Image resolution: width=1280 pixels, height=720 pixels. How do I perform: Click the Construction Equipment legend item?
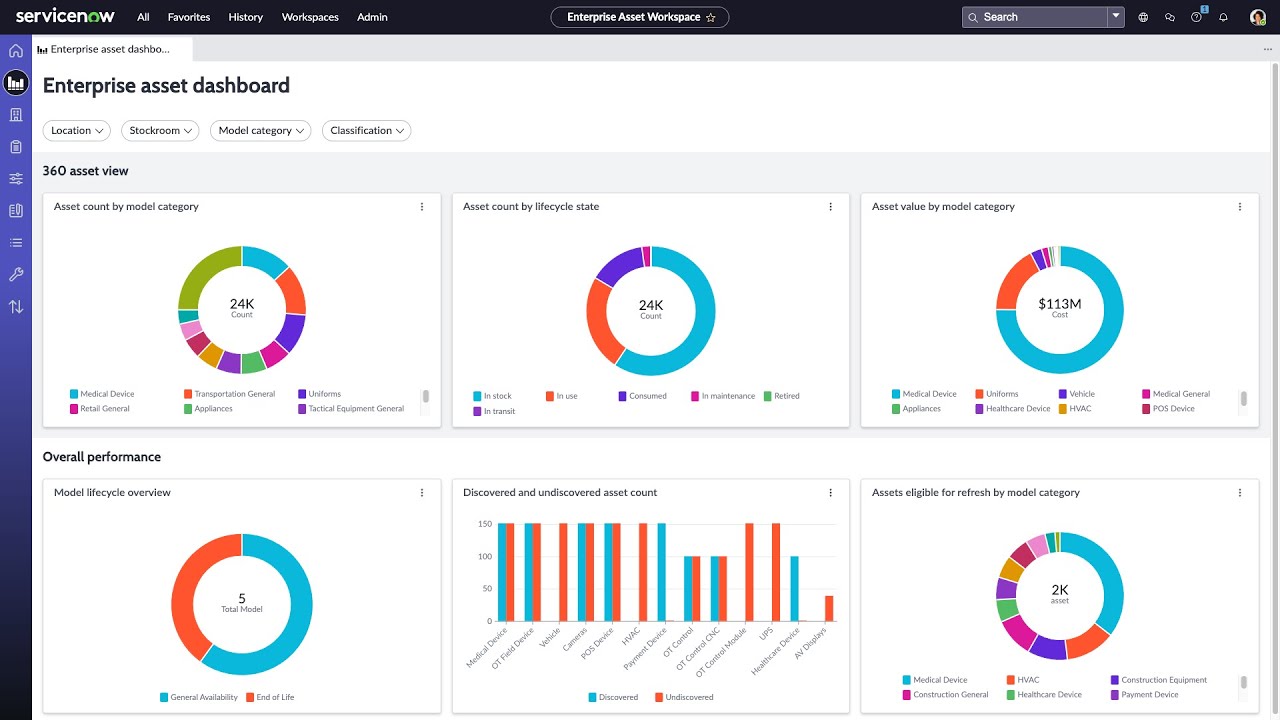[1159, 680]
